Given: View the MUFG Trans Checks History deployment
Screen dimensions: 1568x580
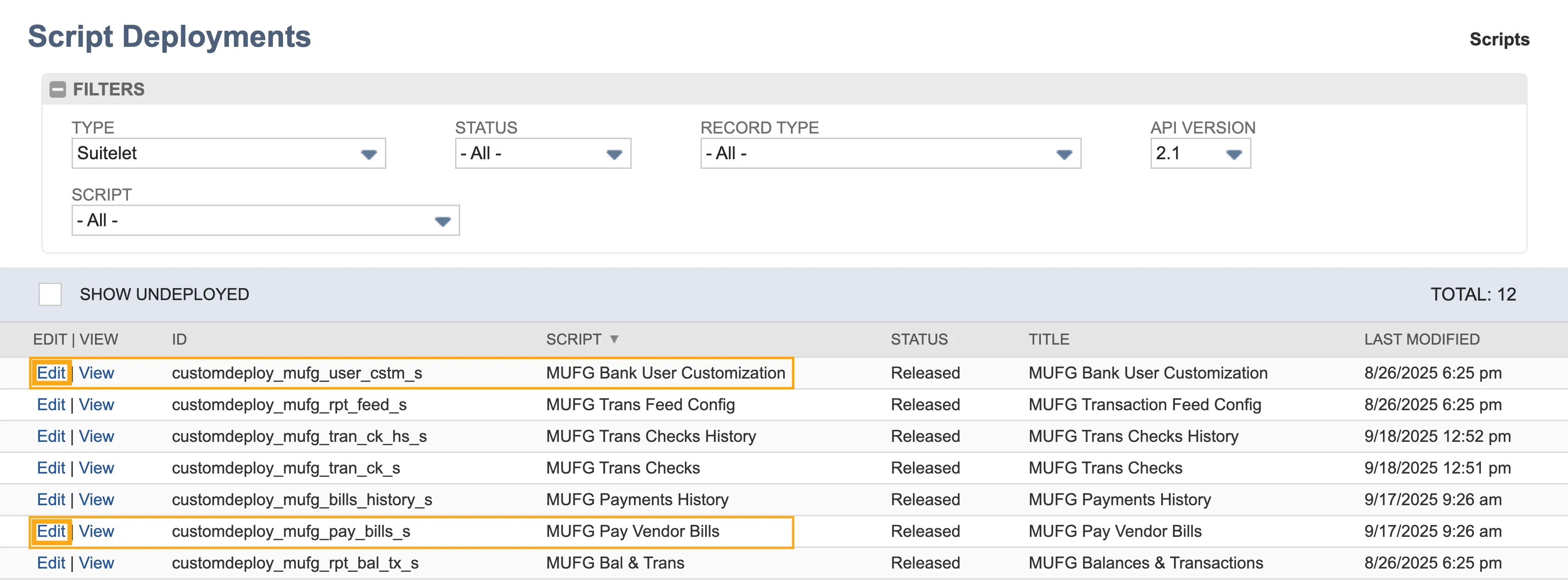Looking at the screenshot, I should [96, 436].
